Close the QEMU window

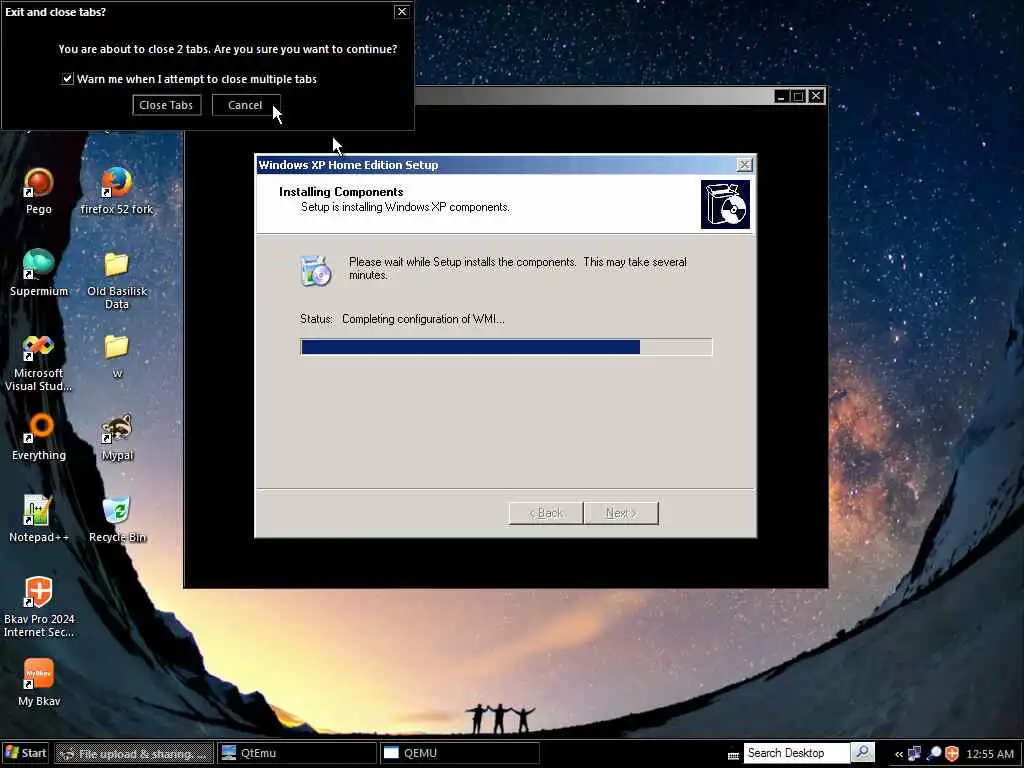(x=816, y=97)
